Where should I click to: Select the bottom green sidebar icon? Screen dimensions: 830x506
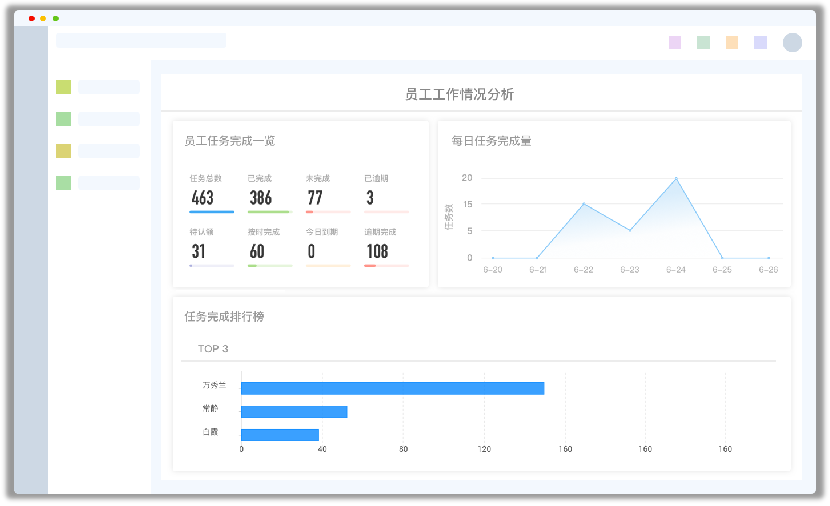coord(63,183)
